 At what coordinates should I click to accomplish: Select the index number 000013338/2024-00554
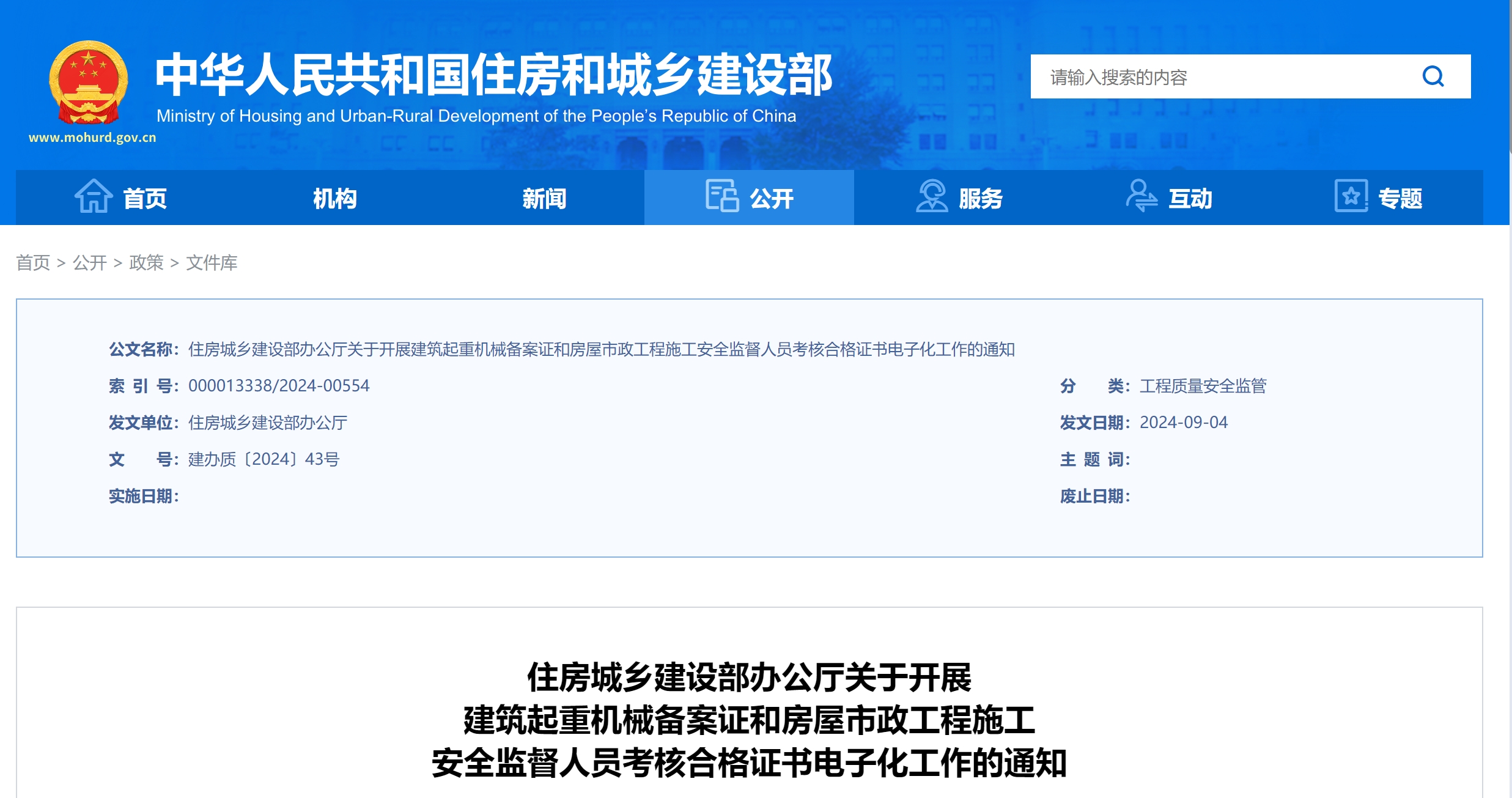coord(279,386)
